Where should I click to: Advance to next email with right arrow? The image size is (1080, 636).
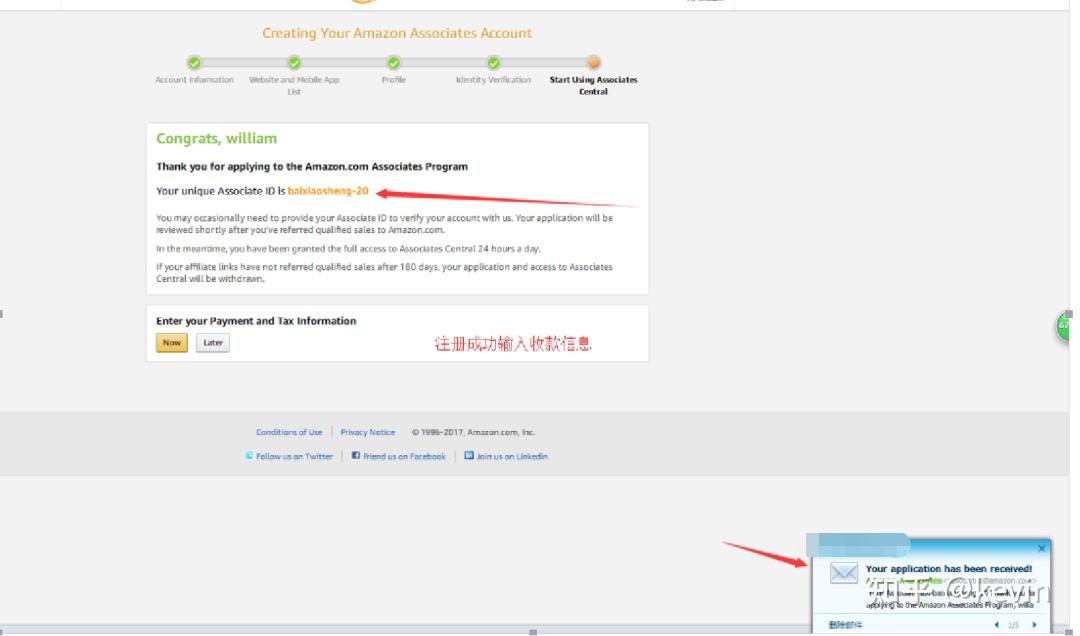coord(1035,624)
